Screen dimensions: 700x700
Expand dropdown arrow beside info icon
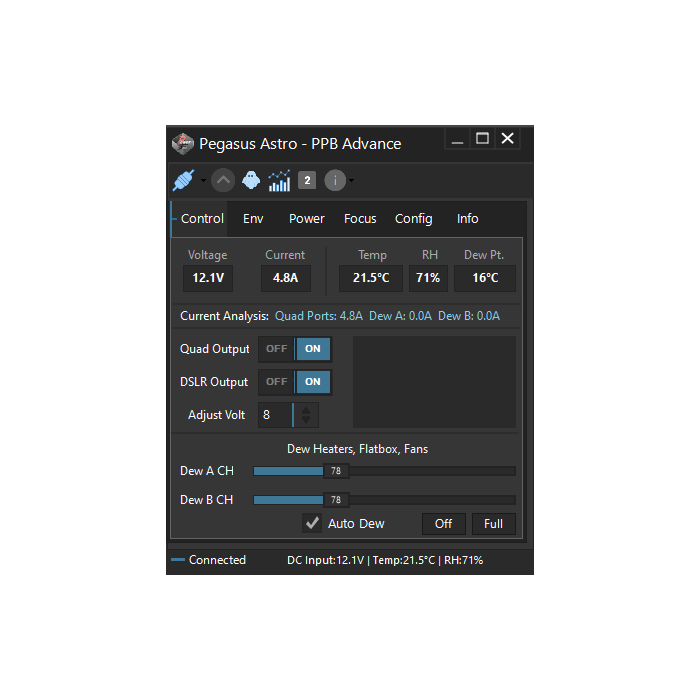[351, 181]
